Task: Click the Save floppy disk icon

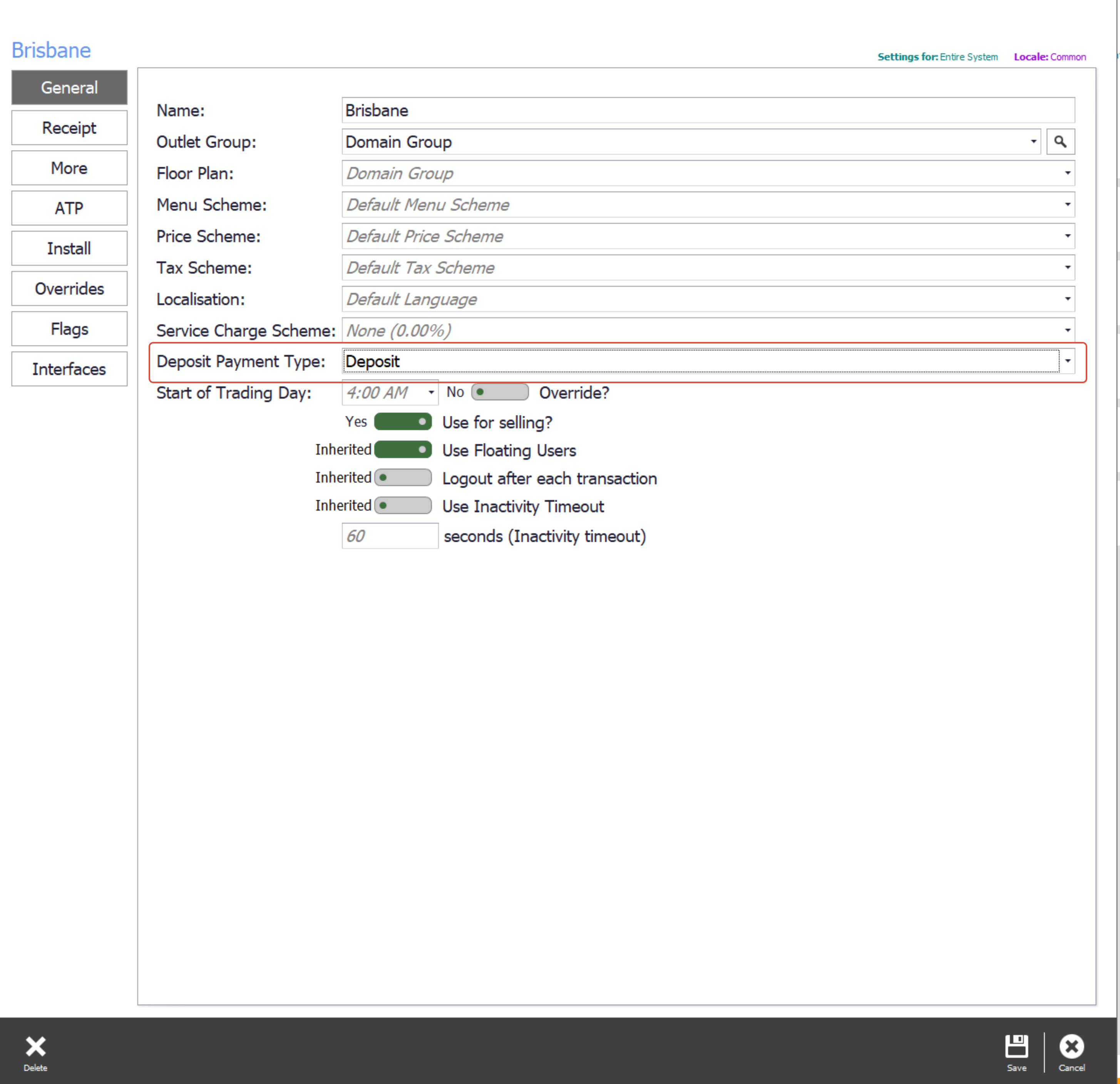Action: pyautogui.click(x=1016, y=1046)
